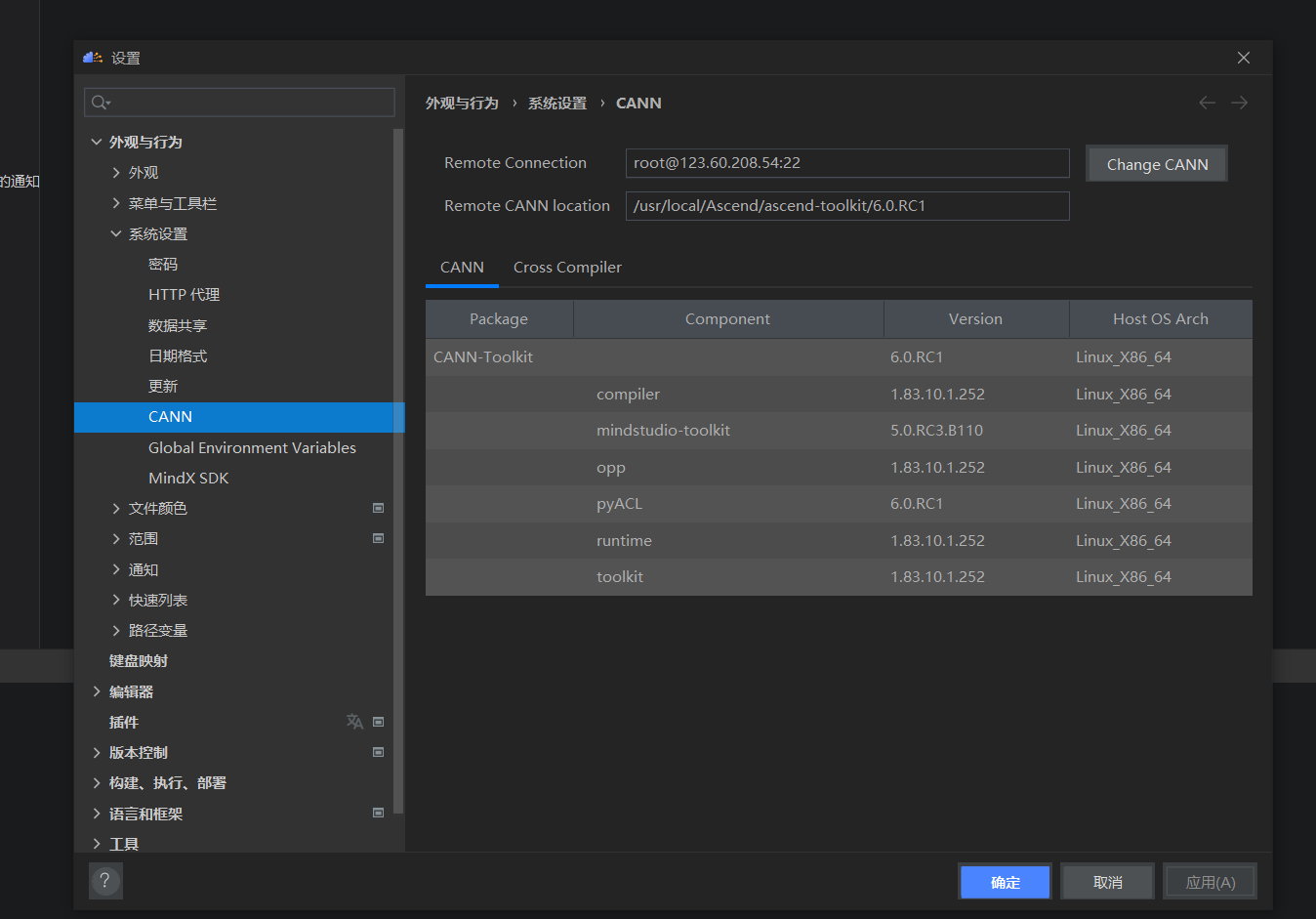Switch to the CANN tab
Screen dimensions: 1316x919
[462, 267]
